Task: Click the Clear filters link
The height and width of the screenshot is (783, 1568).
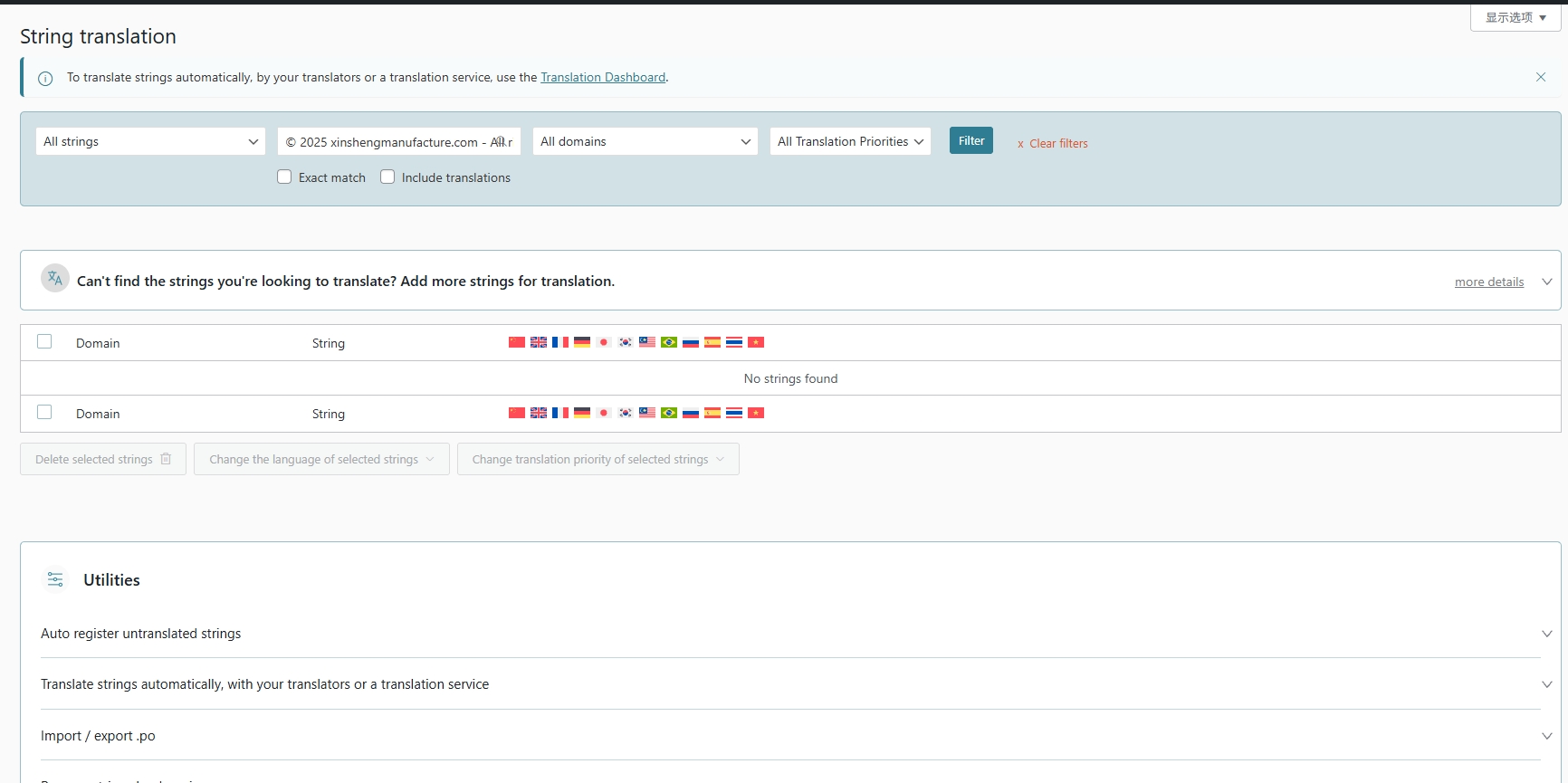Action: click(x=1053, y=143)
